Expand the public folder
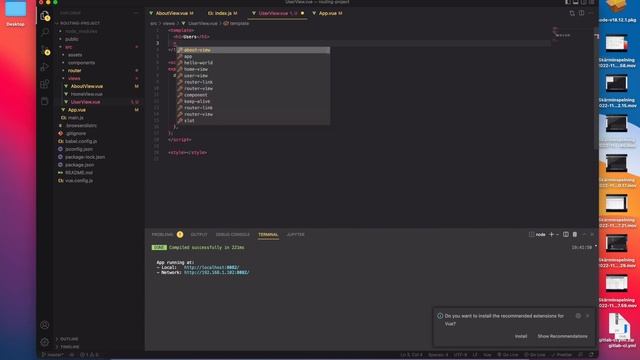This screenshot has height=360, width=640. coord(71,39)
